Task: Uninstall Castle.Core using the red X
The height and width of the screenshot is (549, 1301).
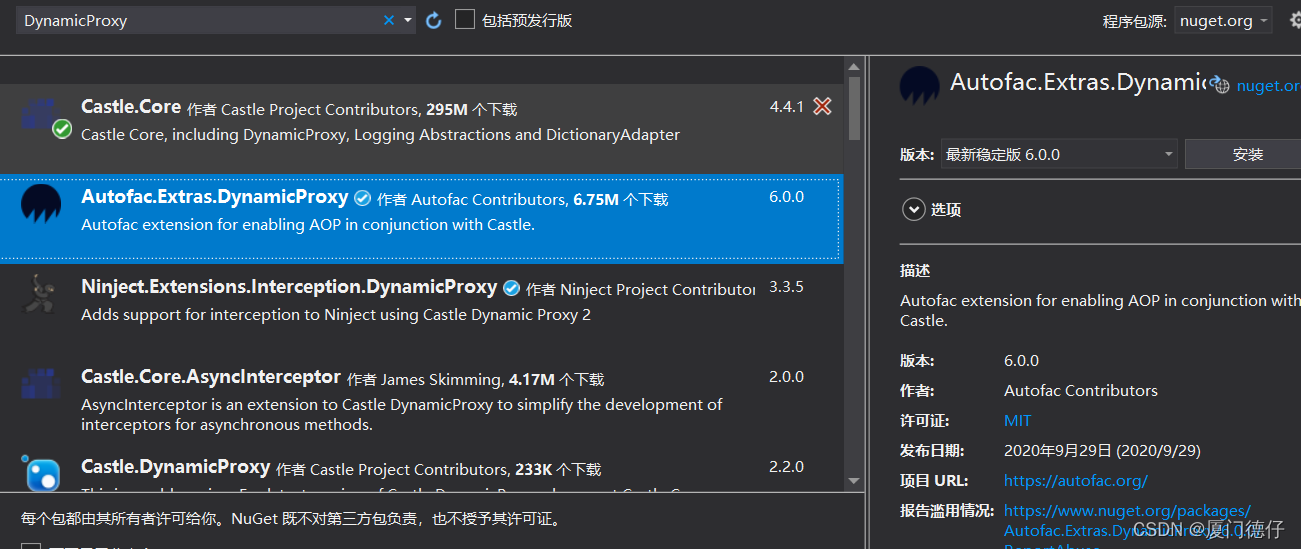Action: (x=822, y=106)
